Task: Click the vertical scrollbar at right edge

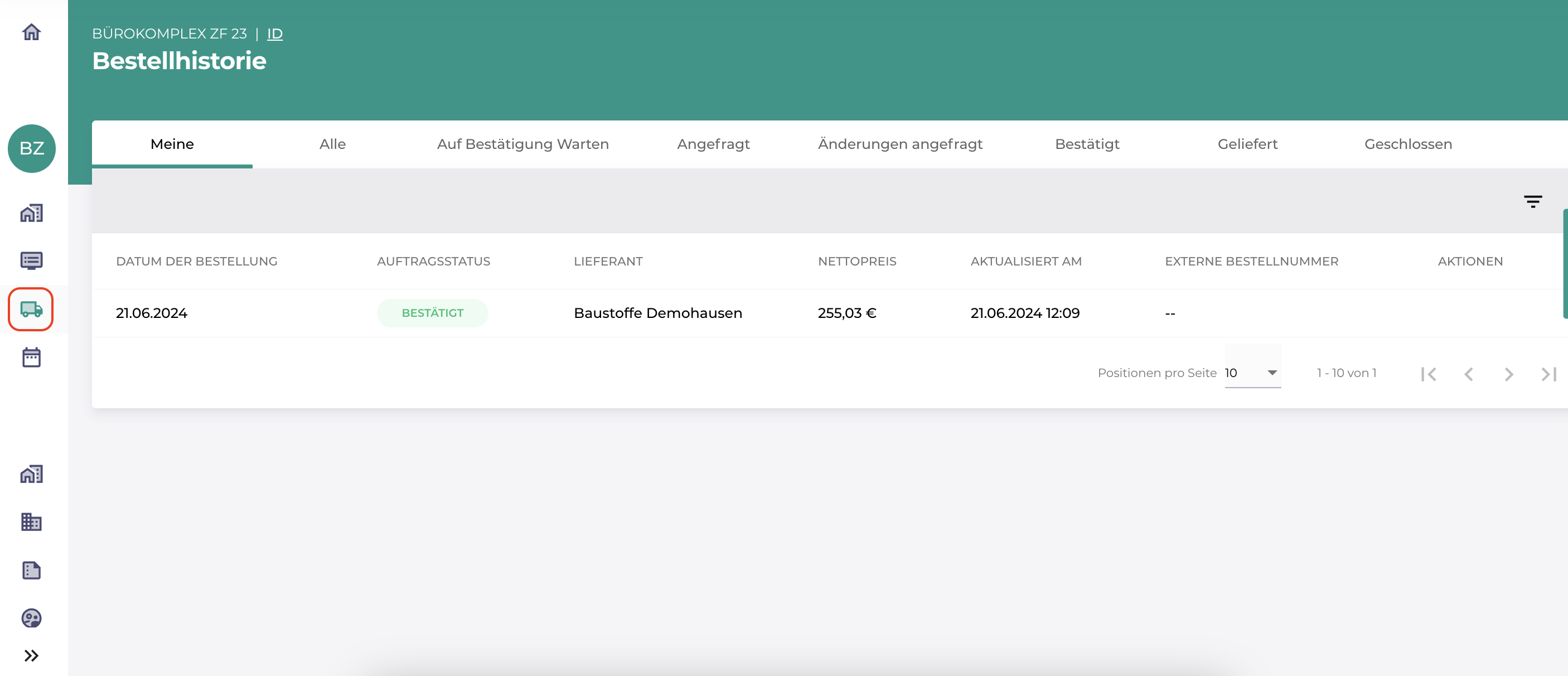Action: coord(1565,263)
